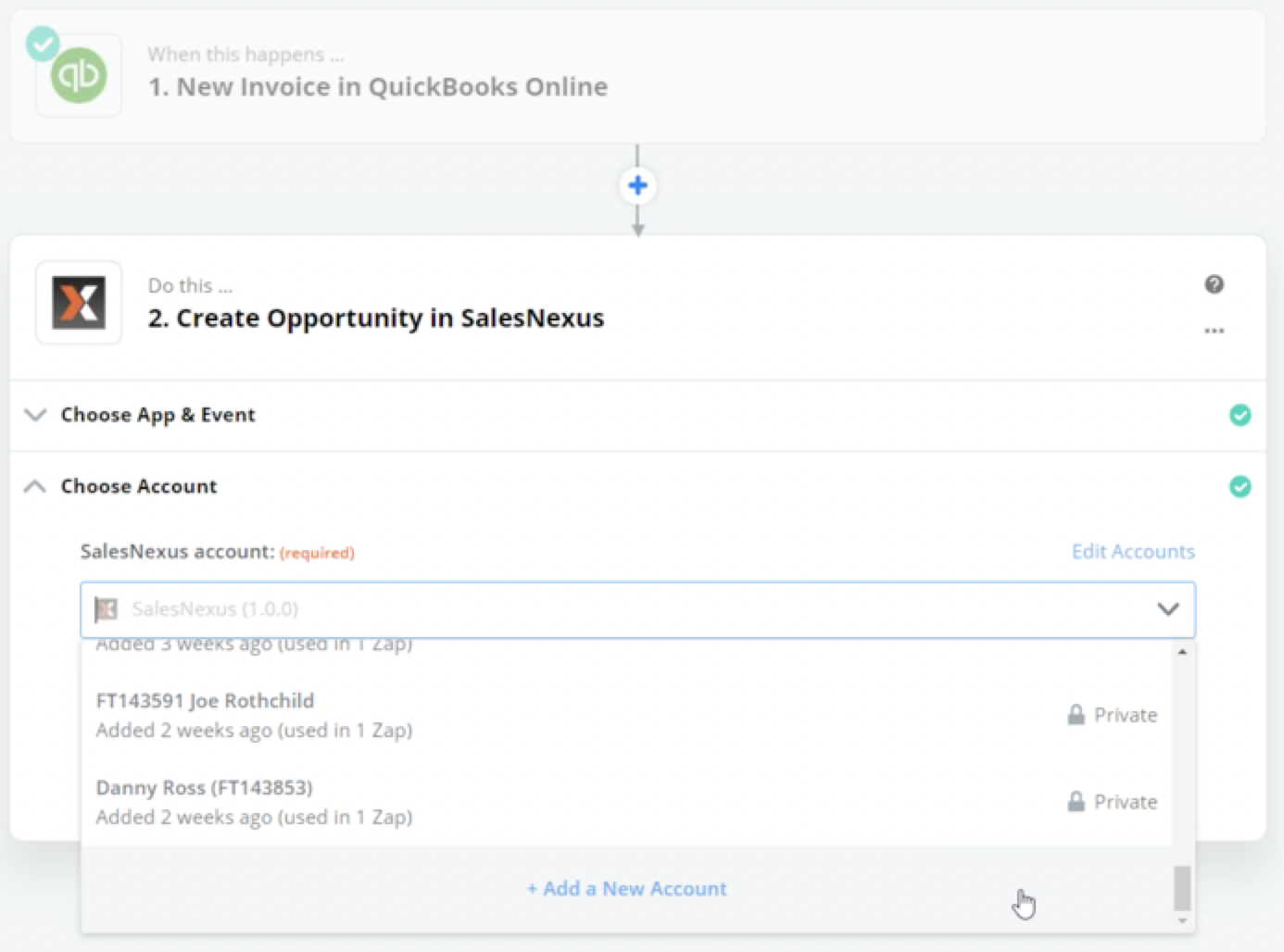Click Add a New Account
This screenshot has height=952, width=1284.
(x=627, y=889)
